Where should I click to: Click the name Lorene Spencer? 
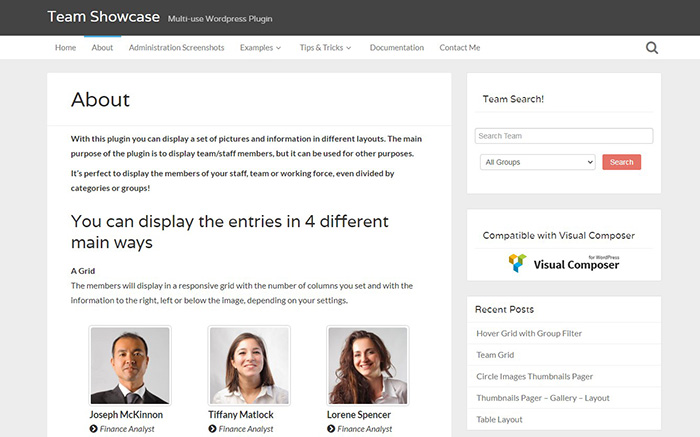coord(358,415)
